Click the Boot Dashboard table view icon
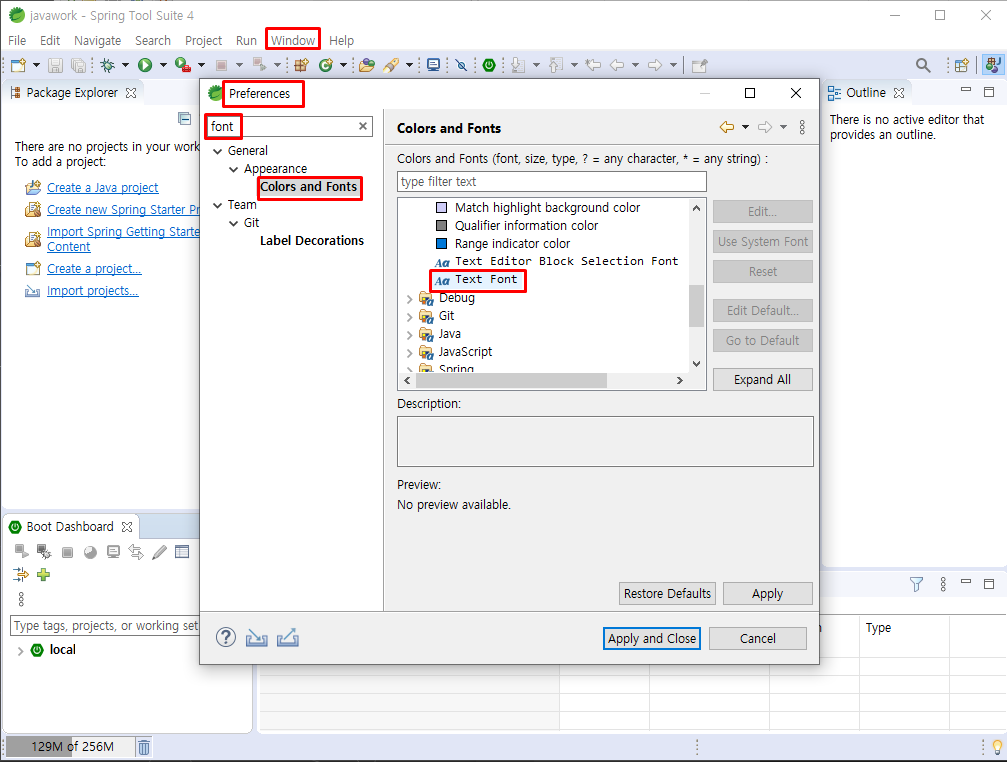The image size is (1007, 762). pyautogui.click(x=182, y=552)
